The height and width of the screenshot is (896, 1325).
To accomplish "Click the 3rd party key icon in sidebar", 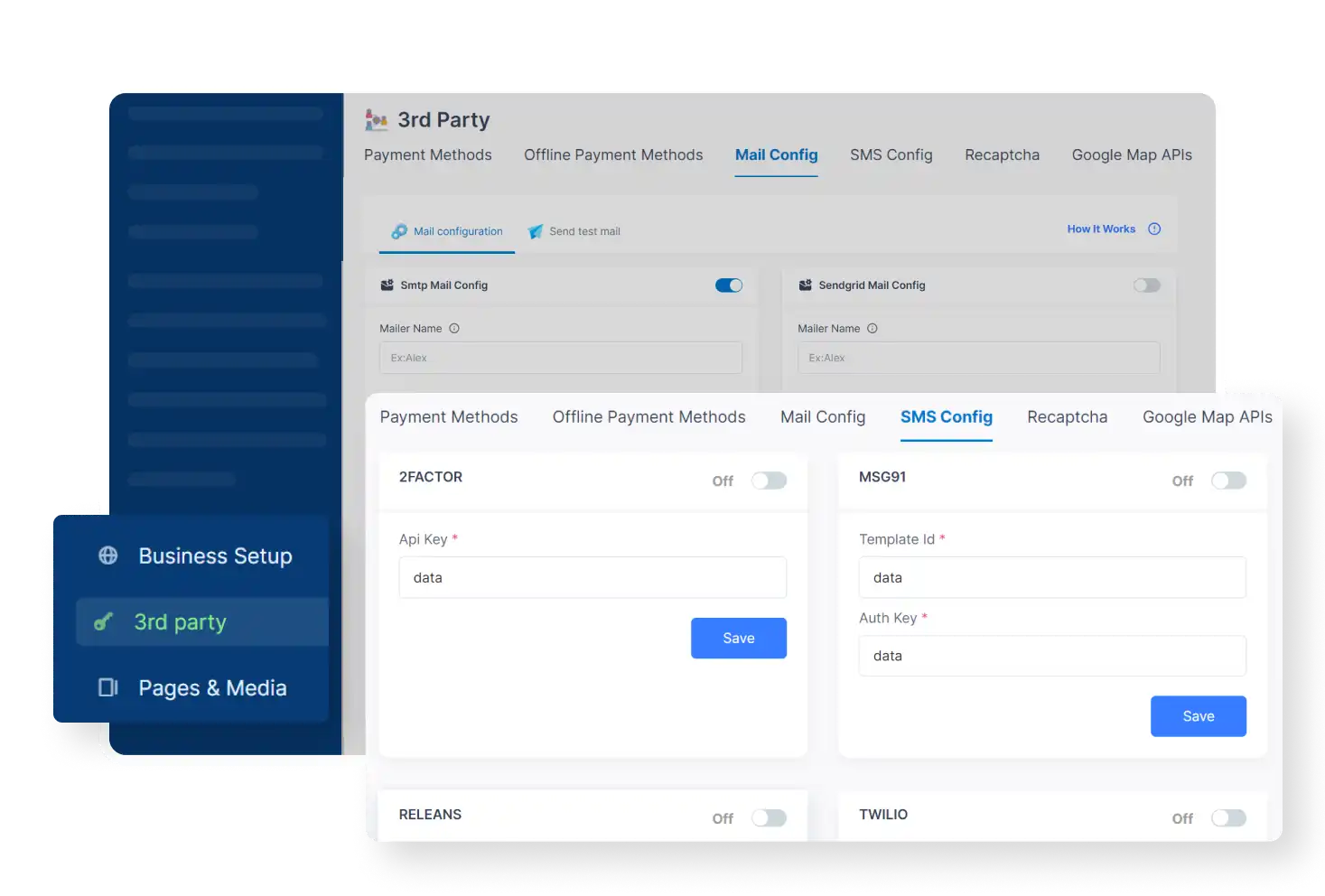I will click(x=105, y=621).
